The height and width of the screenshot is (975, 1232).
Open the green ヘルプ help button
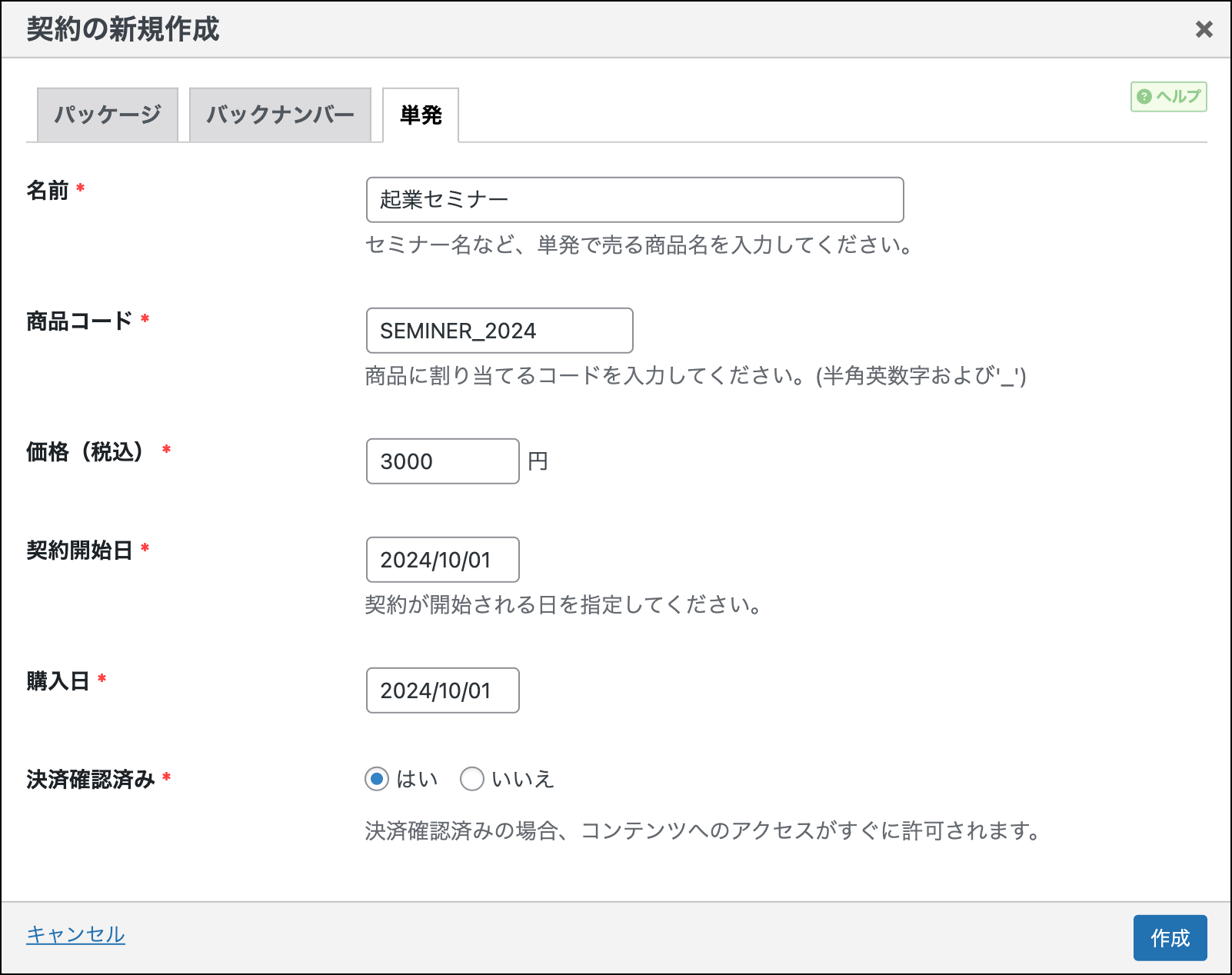tap(1168, 97)
